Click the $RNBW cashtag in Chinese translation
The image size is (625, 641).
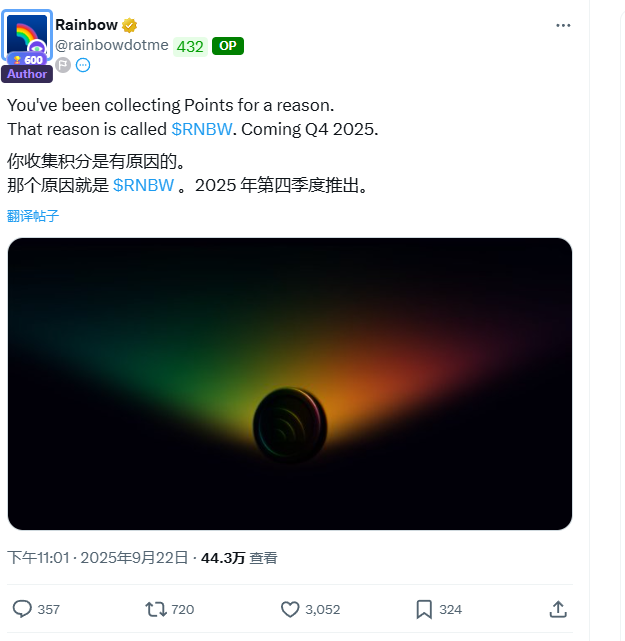pyautogui.click(x=143, y=185)
